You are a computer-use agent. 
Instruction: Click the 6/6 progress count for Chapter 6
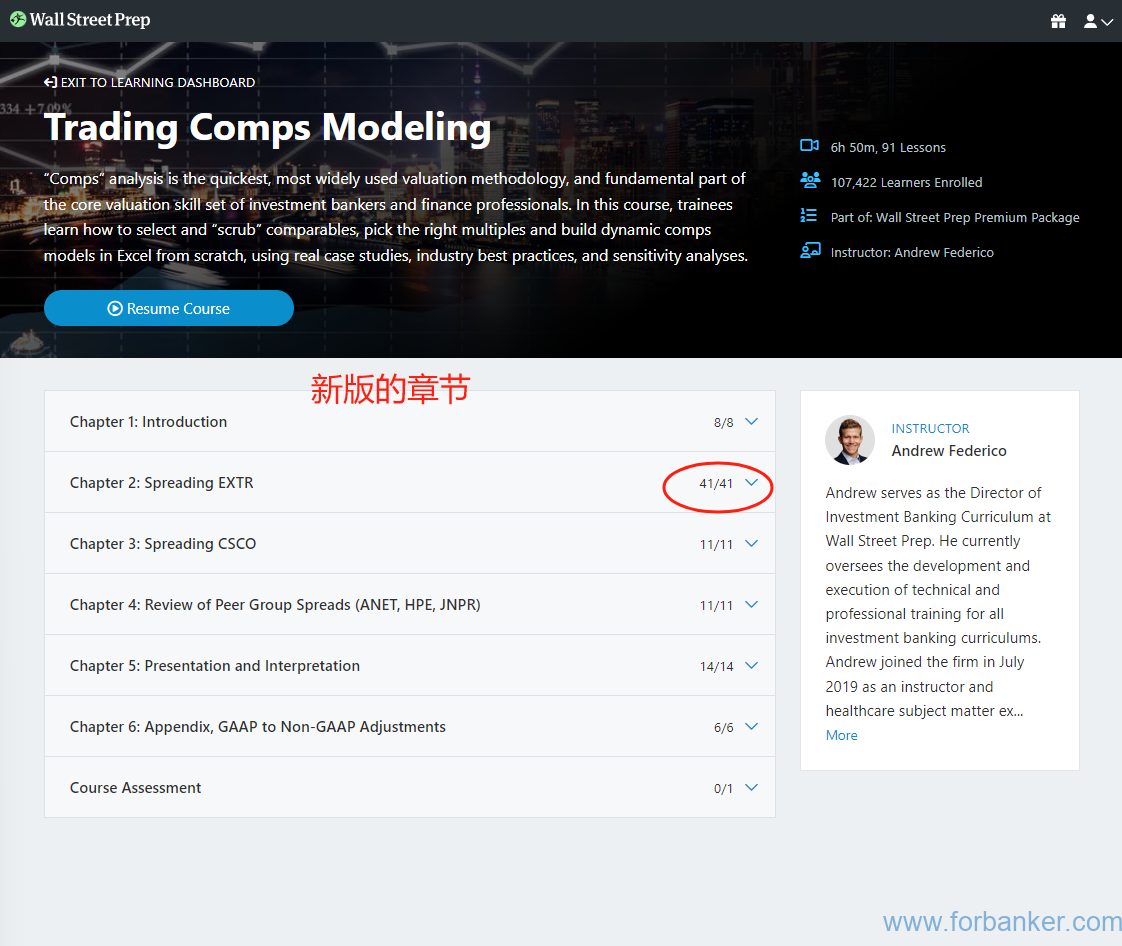click(x=723, y=728)
